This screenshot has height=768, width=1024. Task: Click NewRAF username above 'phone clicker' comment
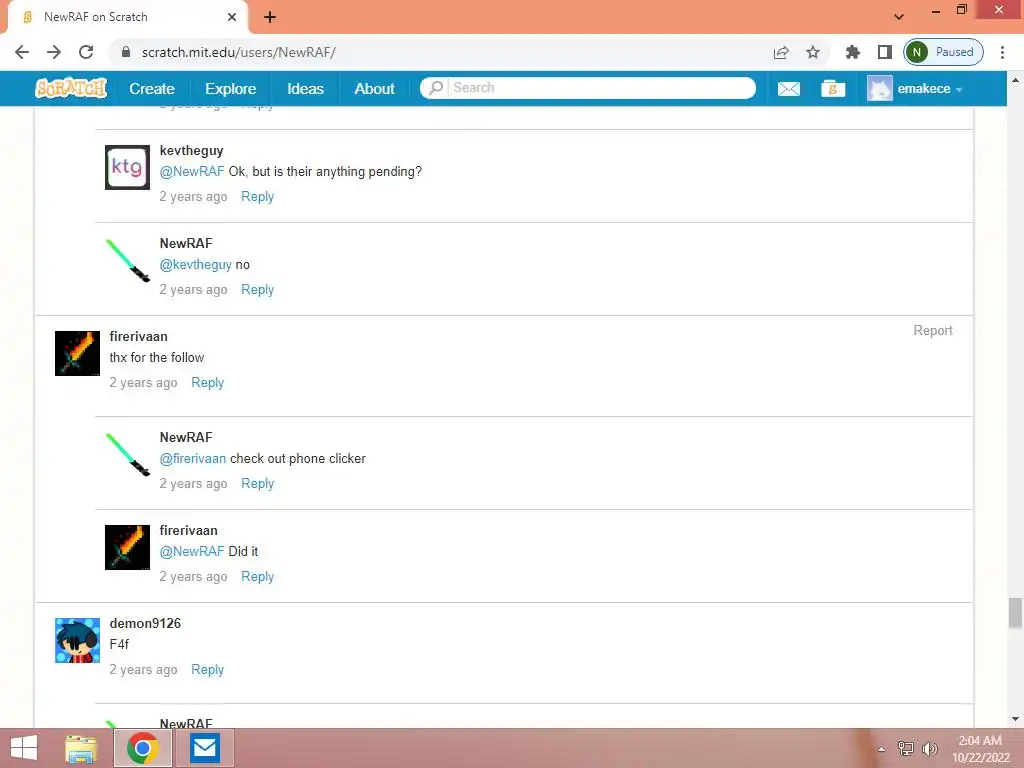186,437
